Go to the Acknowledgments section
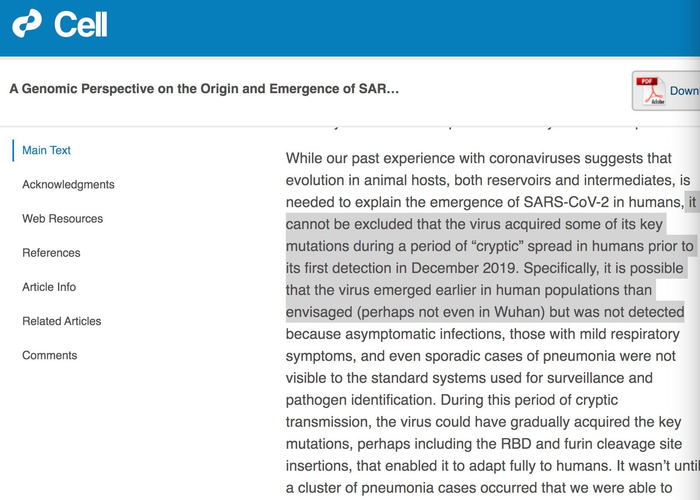Image resolution: width=700 pixels, height=500 pixels. [x=68, y=184]
